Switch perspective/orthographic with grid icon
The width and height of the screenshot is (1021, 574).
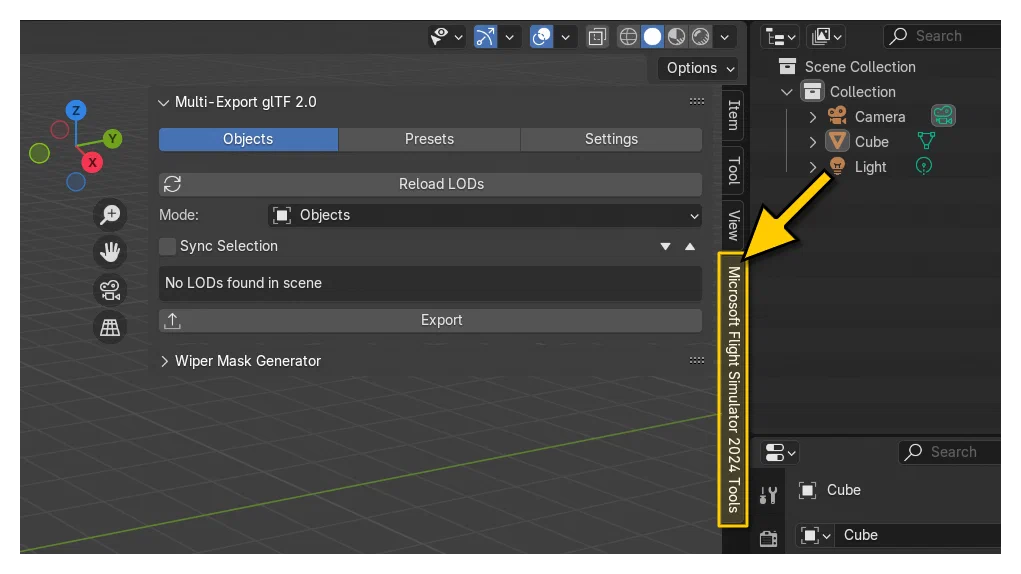[110, 327]
